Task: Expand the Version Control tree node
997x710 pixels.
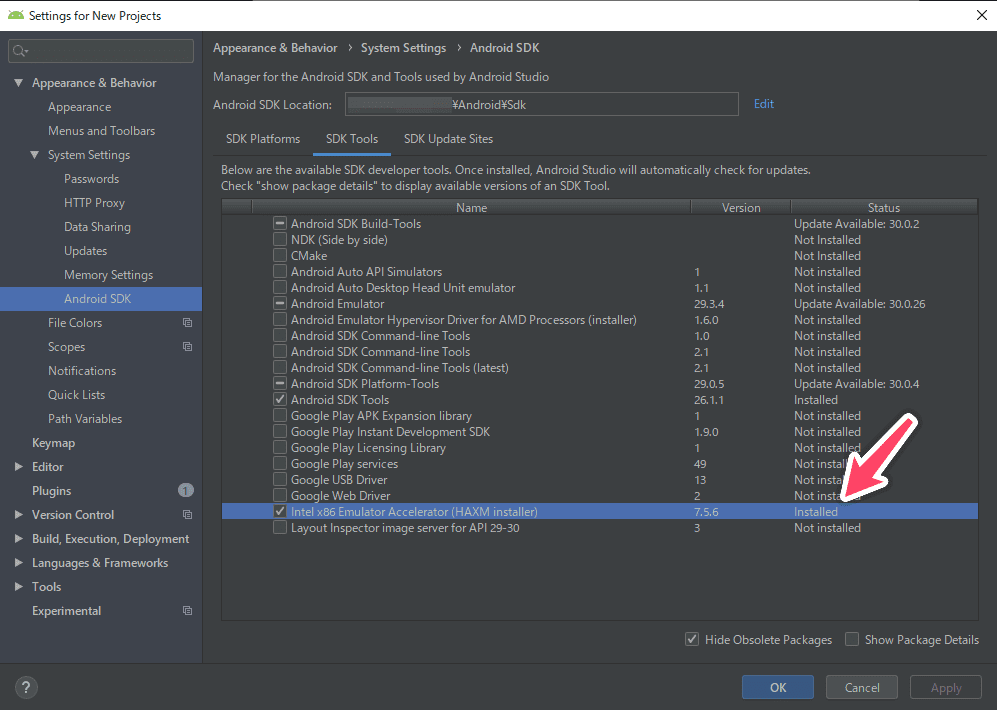Action: (x=18, y=515)
